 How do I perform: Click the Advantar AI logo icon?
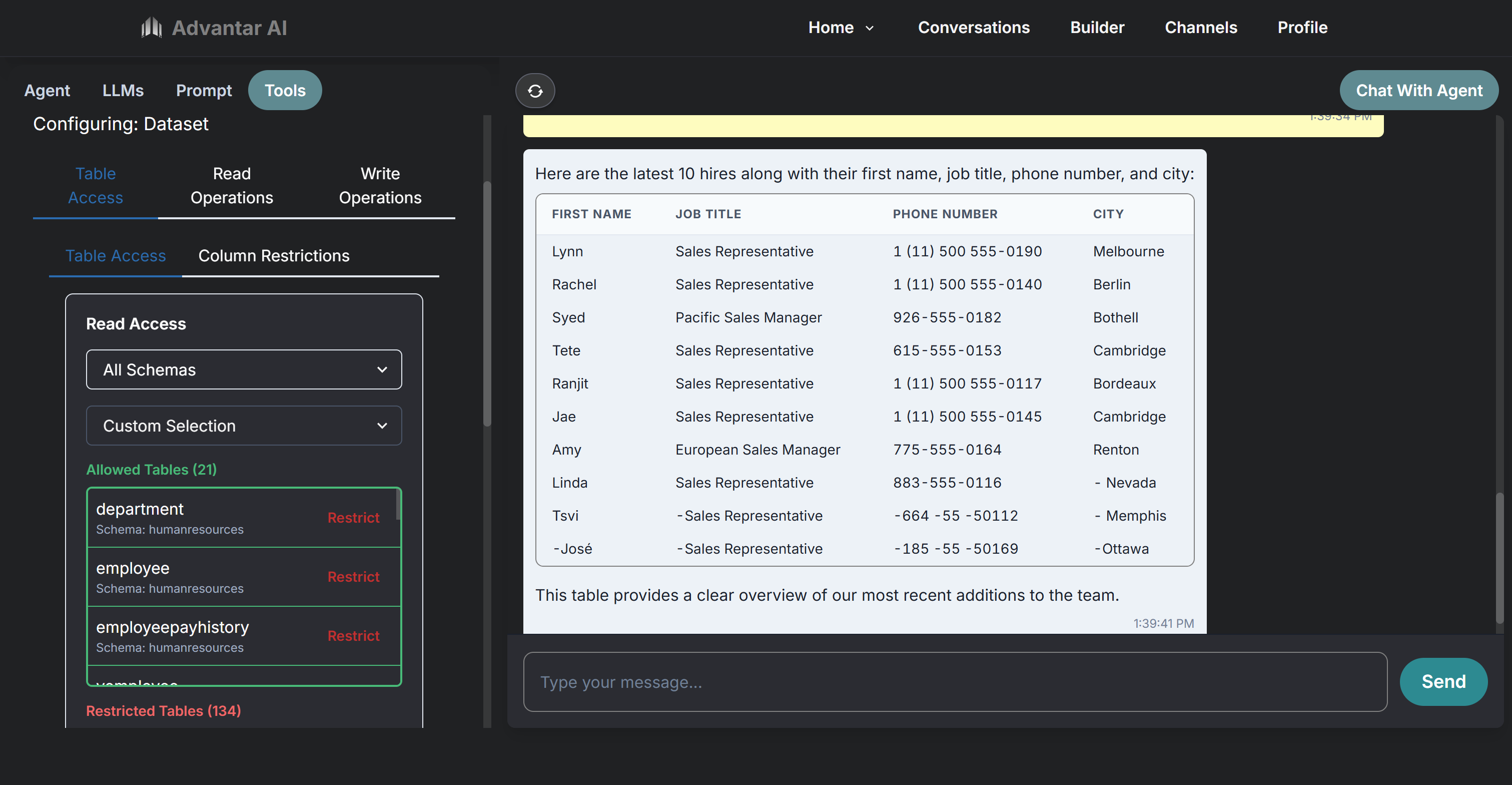coord(152,27)
